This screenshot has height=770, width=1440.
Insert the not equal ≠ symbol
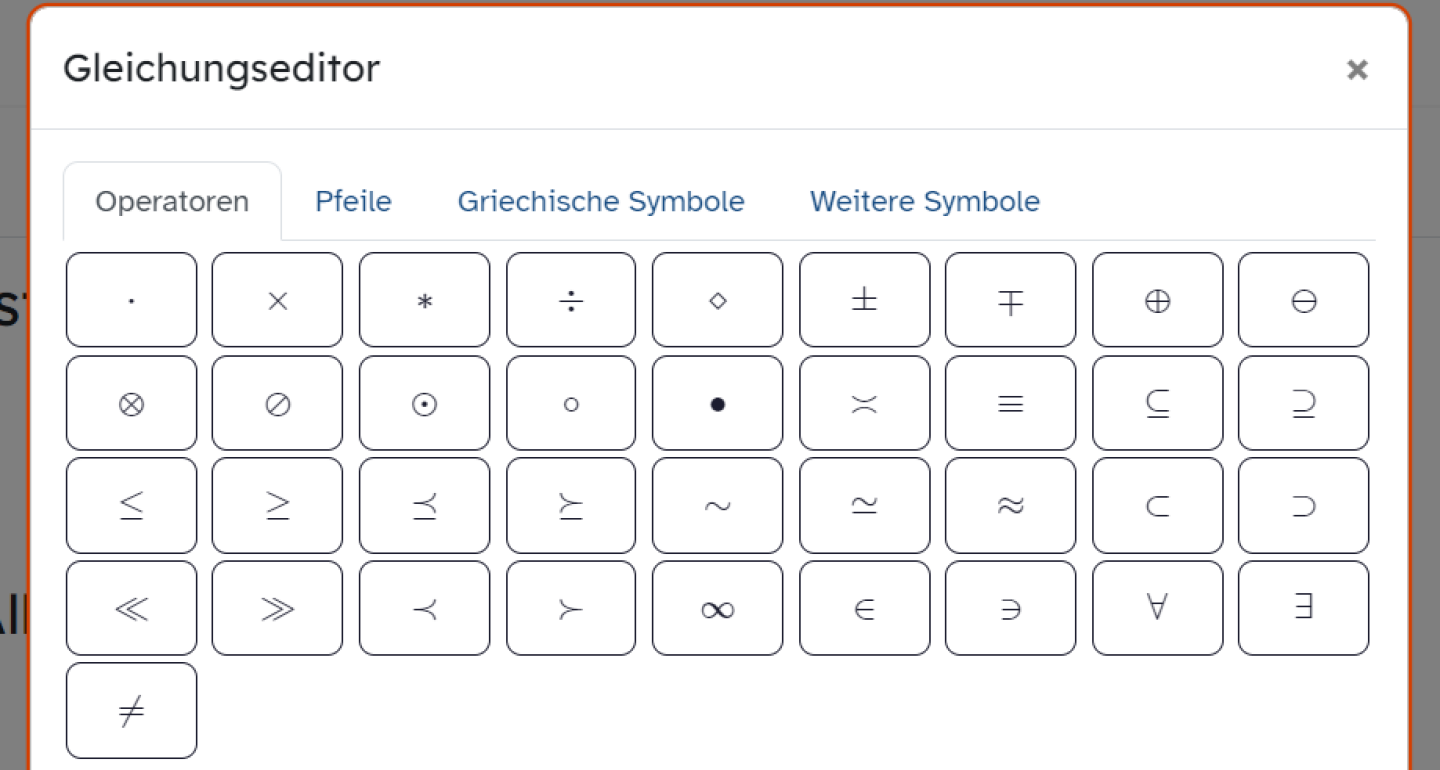[x=131, y=710]
